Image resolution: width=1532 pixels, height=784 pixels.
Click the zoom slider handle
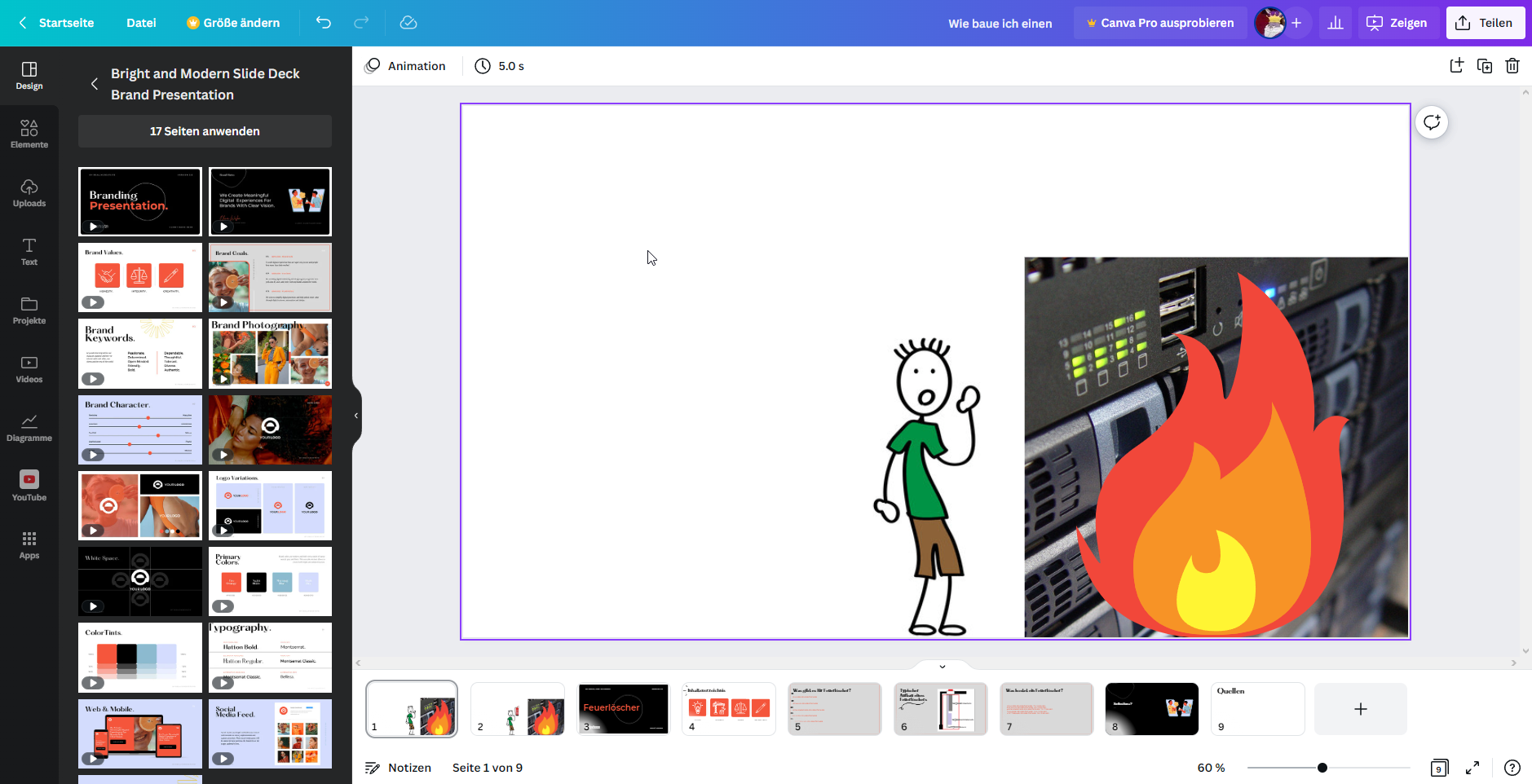click(1322, 768)
